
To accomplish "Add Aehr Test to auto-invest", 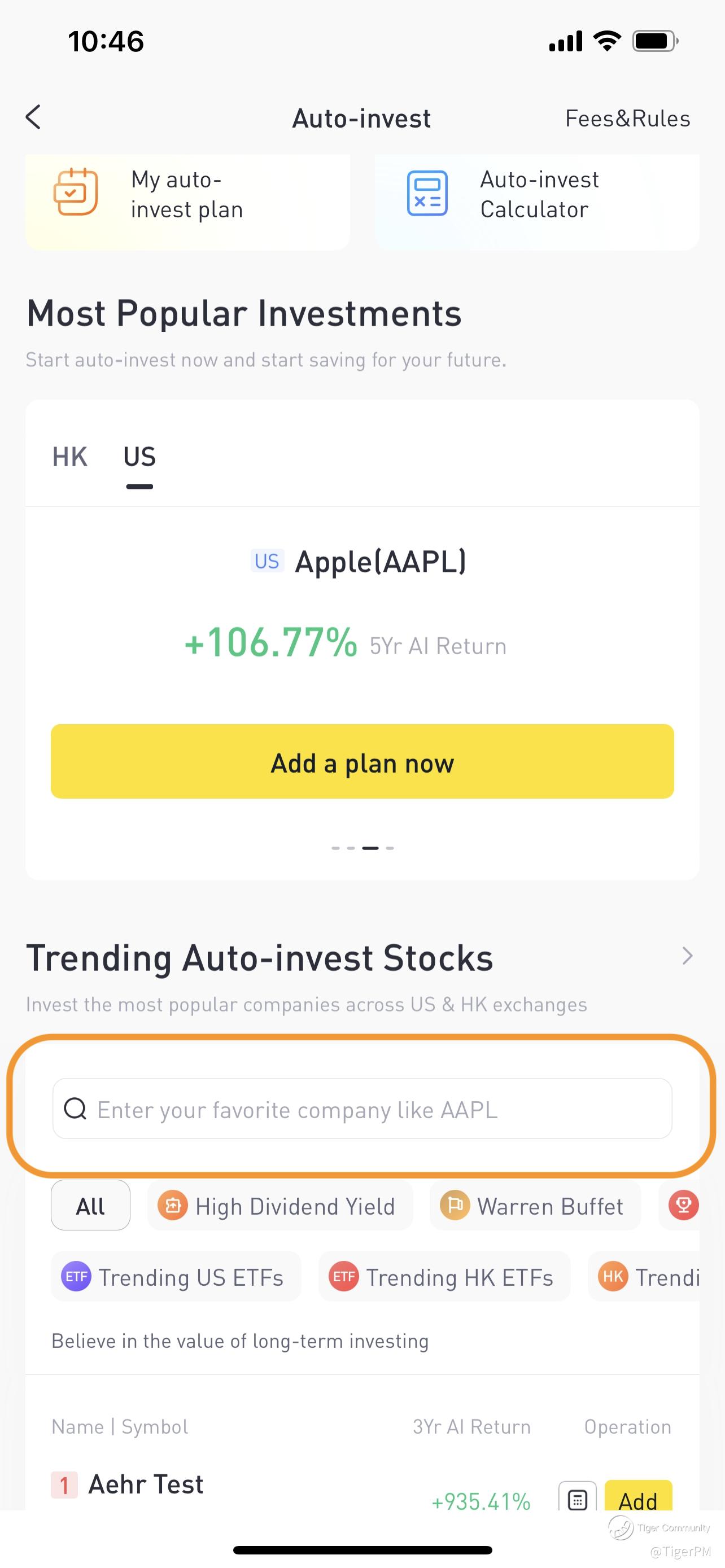I will coord(638,1499).
